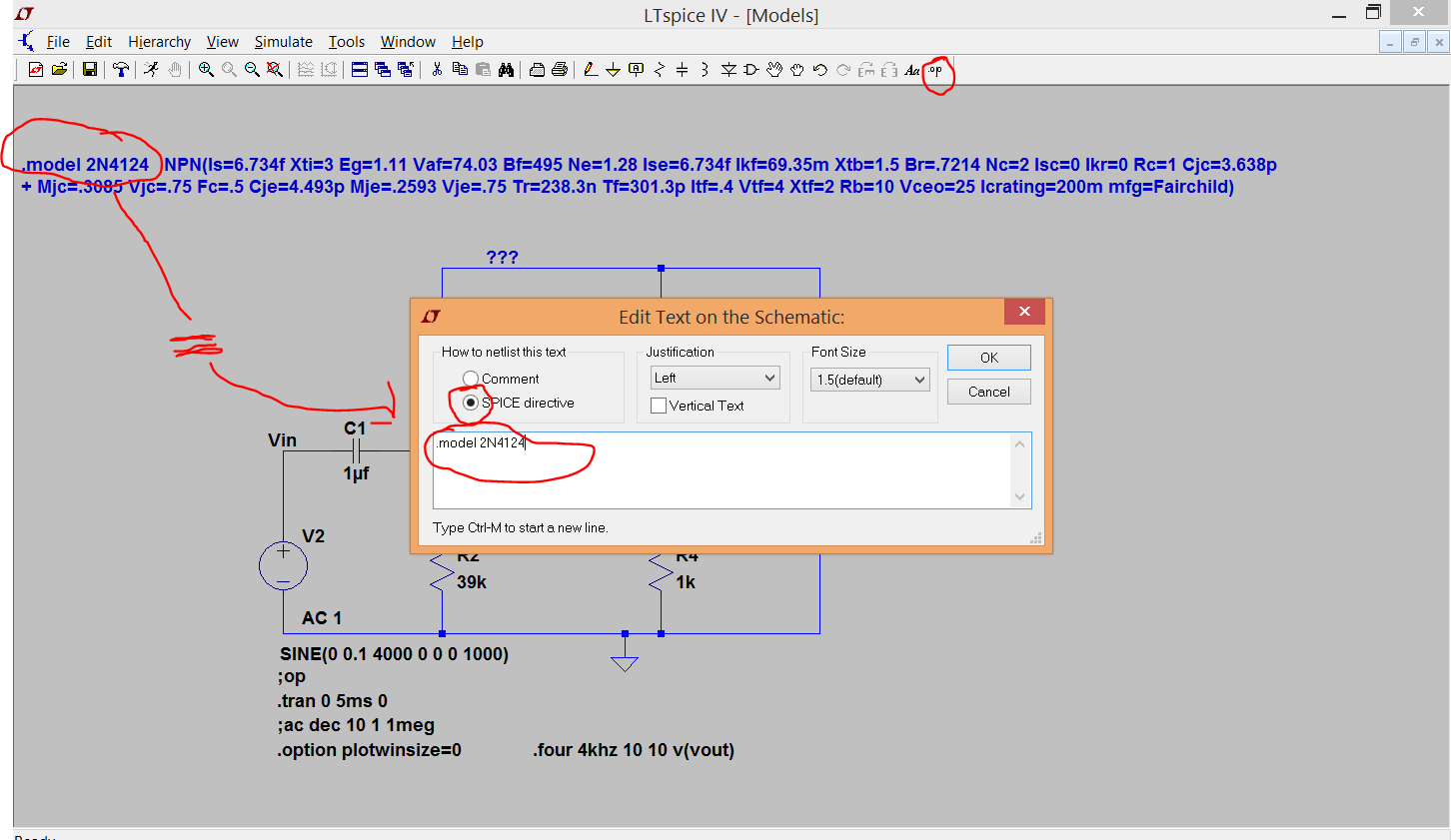Open the Hierarchy menu

[x=160, y=42]
